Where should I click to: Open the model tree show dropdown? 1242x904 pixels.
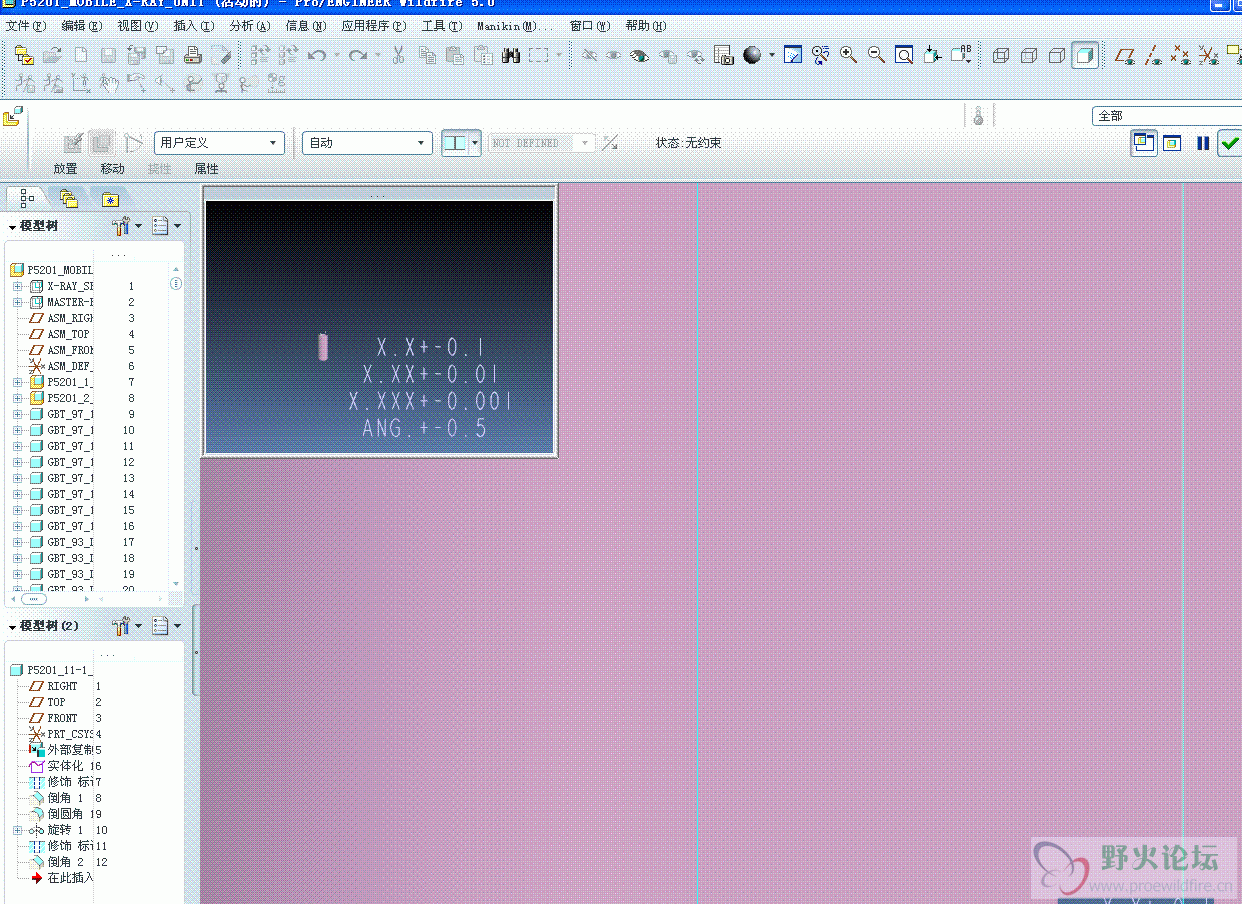(165, 226)
